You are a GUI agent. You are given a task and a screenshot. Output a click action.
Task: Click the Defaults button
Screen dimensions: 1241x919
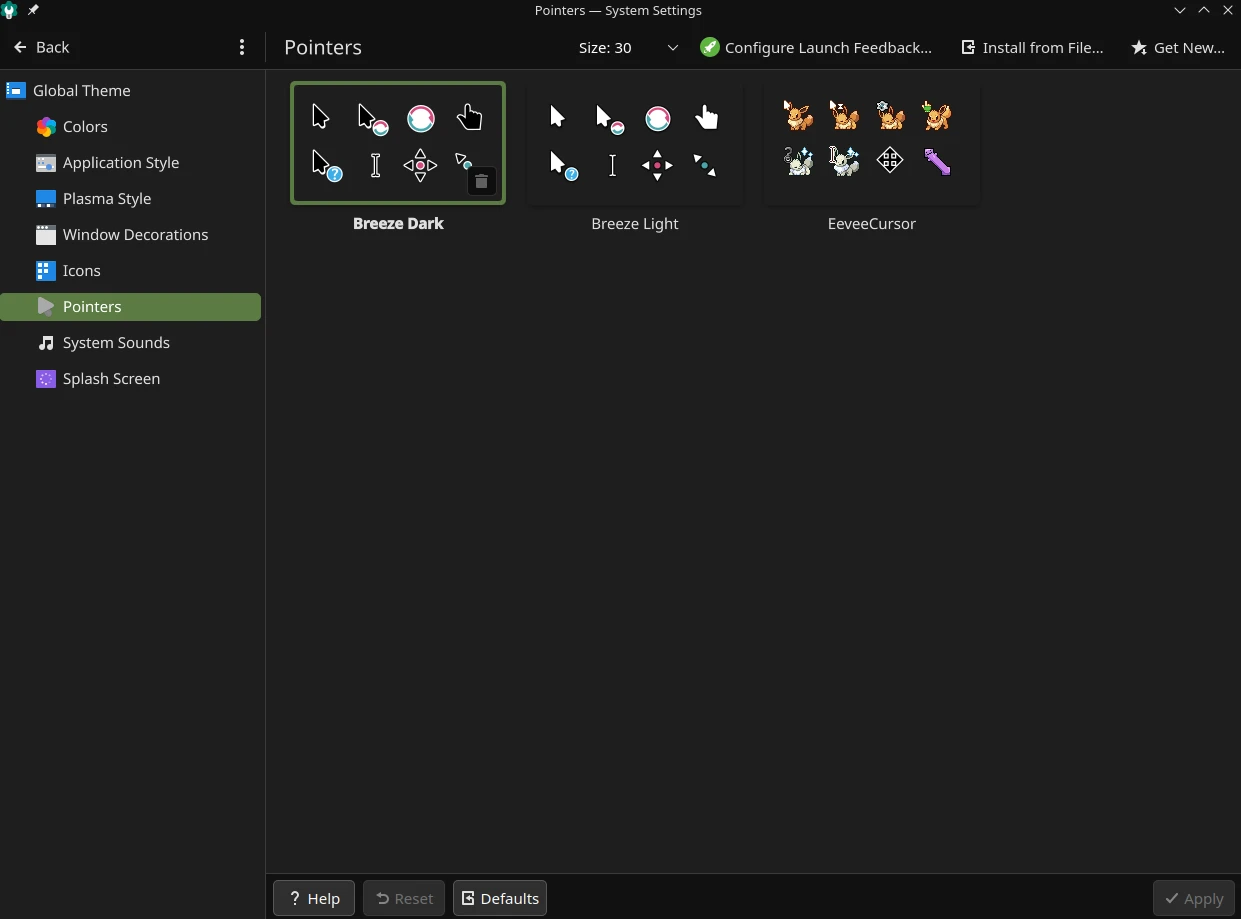pyautogui.click(x=500, y=898)
